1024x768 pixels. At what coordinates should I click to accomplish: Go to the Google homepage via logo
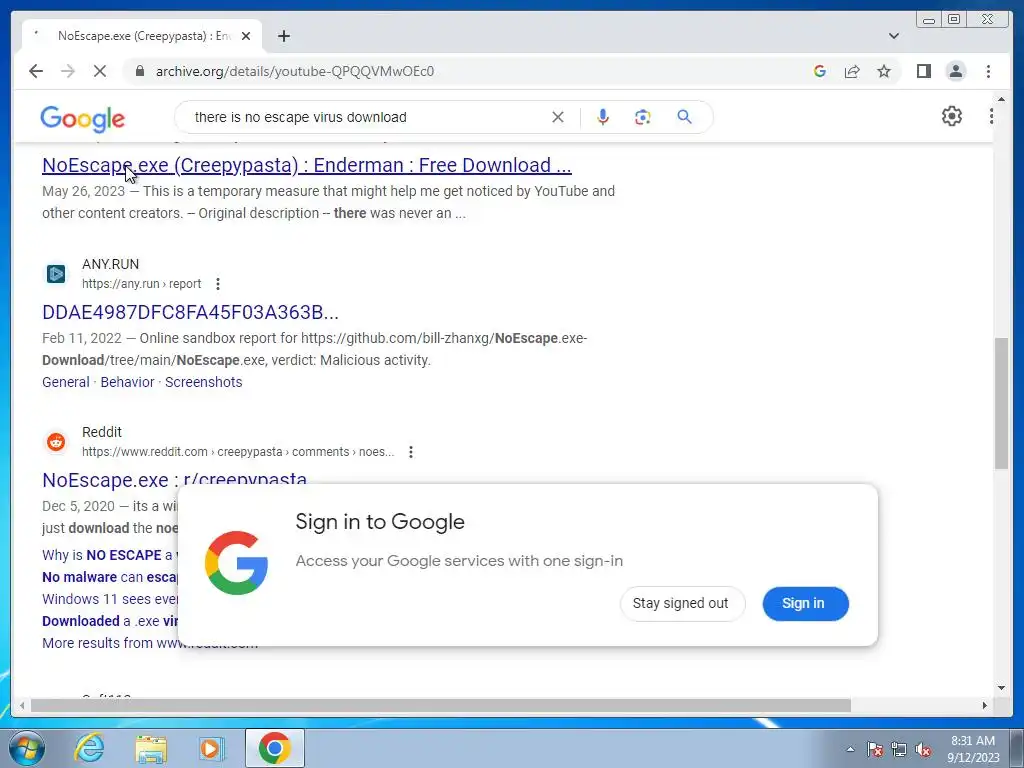click(x=82, y=118)
